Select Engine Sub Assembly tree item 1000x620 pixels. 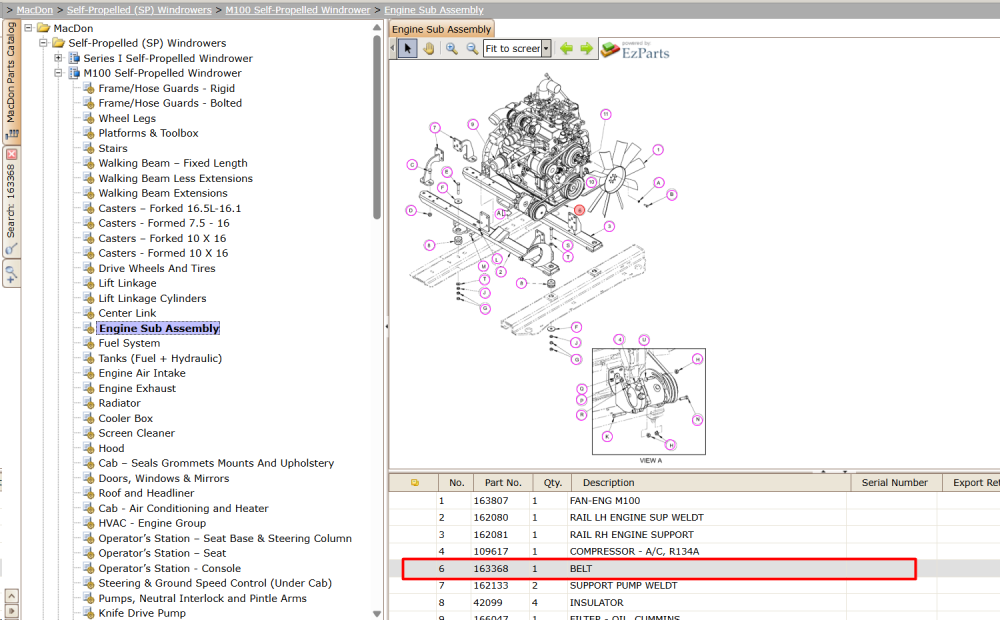click(x=159, y=328)
